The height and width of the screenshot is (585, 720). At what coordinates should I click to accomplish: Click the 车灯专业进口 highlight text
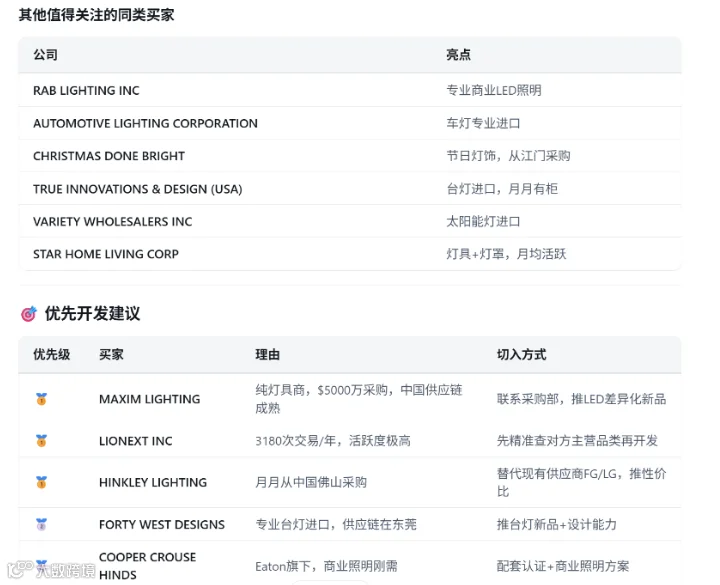tap(483, 124)
